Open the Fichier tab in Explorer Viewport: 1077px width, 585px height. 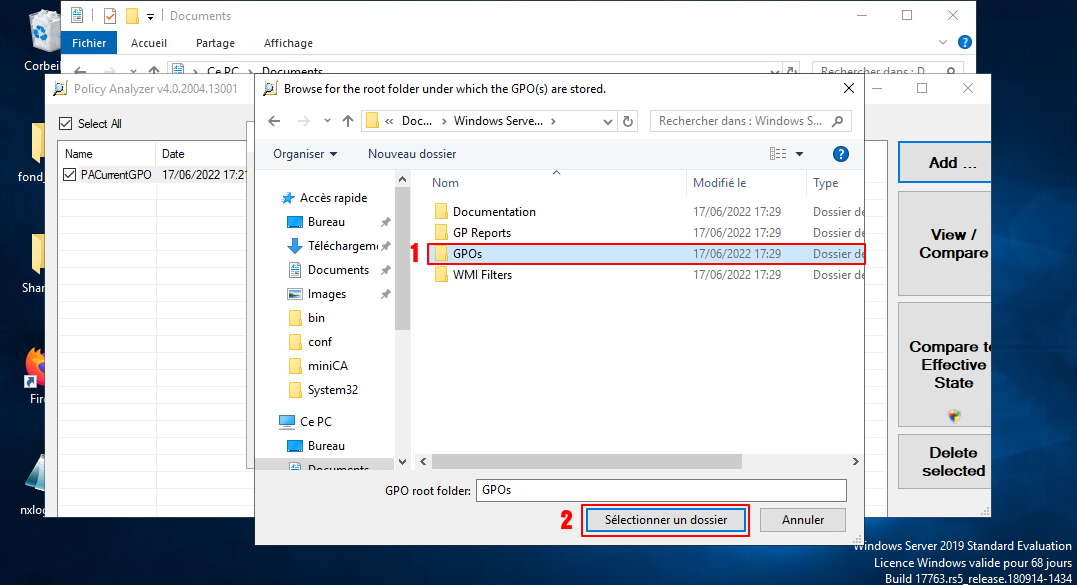(89, 43)
